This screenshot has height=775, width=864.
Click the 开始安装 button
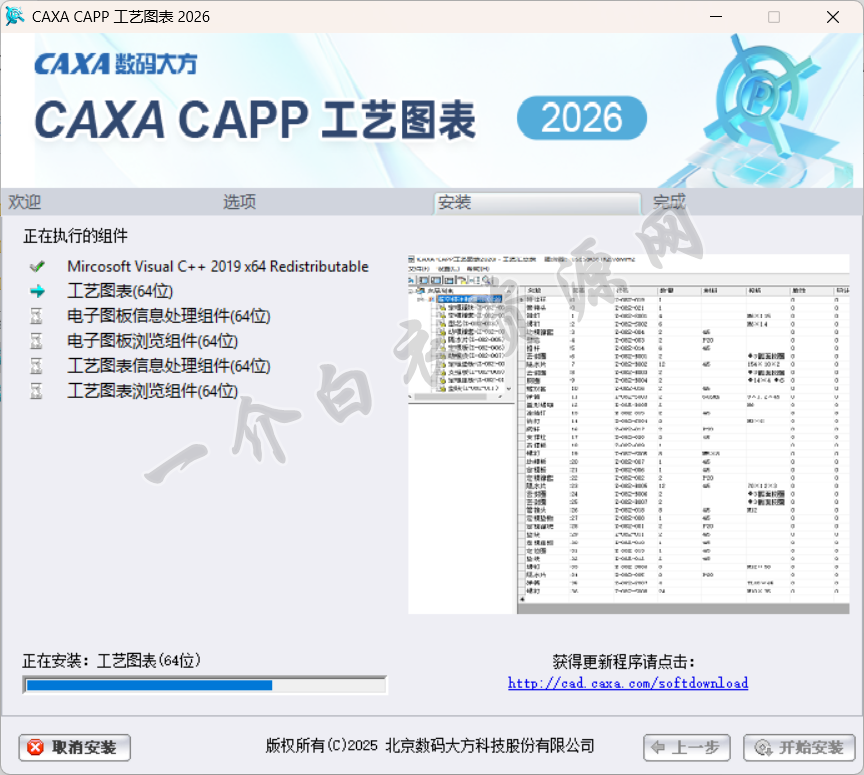[x=799, y=747]
